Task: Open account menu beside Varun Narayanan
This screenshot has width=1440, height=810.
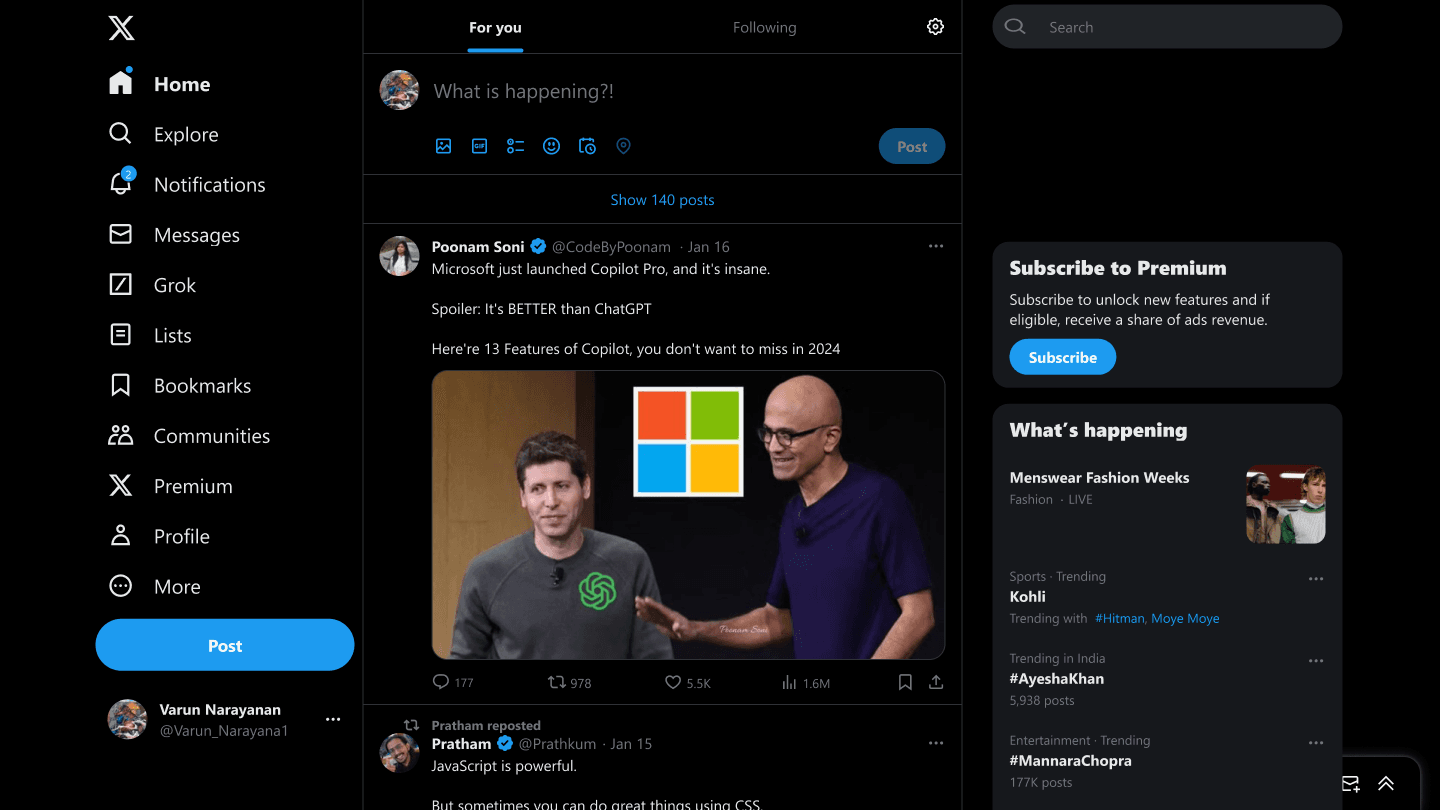Action: [333, 719]
